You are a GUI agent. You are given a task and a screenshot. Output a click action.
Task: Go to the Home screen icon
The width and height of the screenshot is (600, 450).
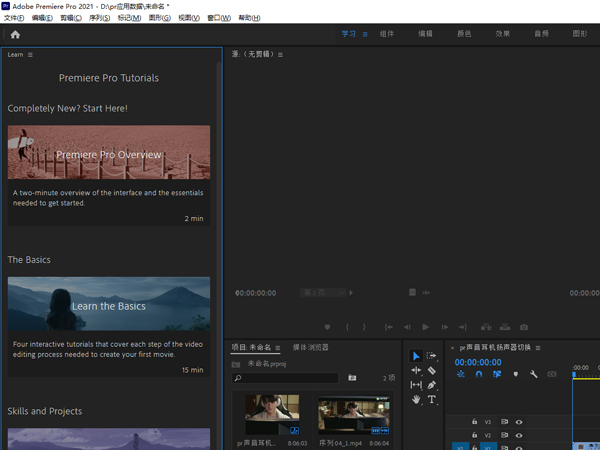click(15, 35)
